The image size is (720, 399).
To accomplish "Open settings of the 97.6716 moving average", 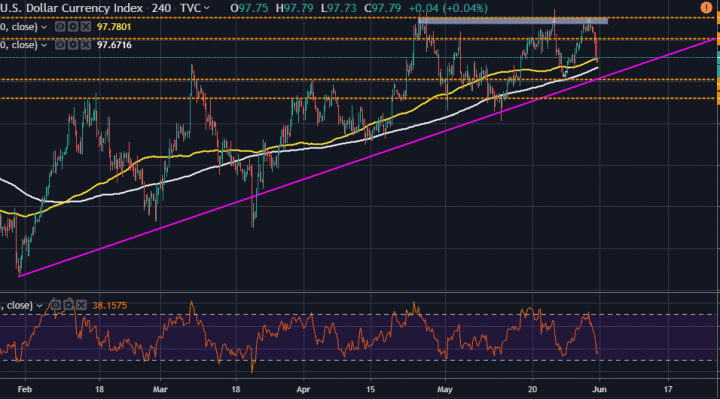I will (73, 45).
